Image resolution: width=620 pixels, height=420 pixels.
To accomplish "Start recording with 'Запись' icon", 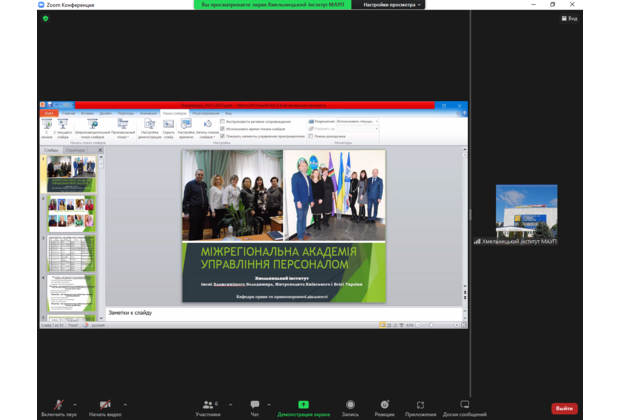I will coord(350,404).
